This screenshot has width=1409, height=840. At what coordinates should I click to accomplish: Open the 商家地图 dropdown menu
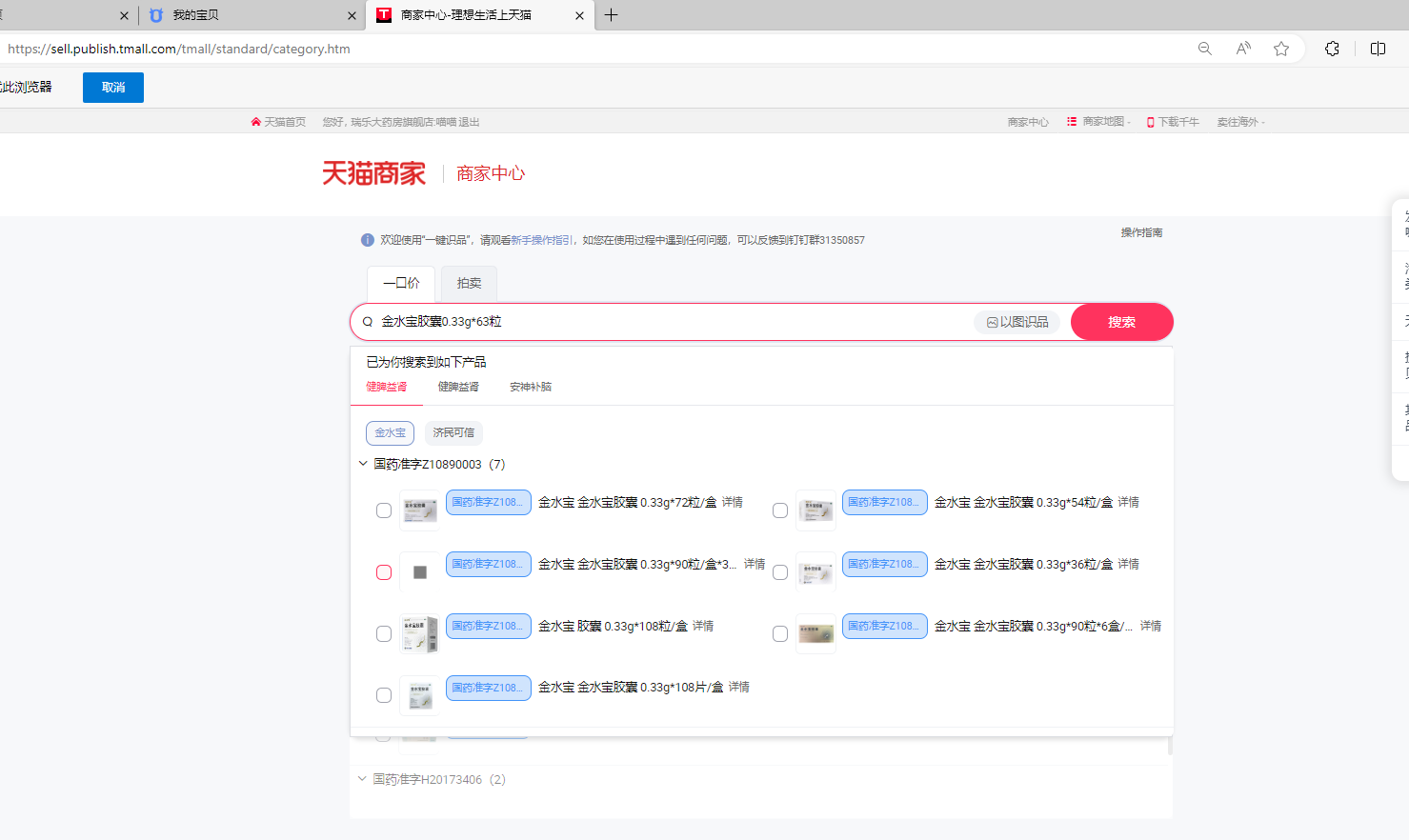click(x=1098, y=122)
